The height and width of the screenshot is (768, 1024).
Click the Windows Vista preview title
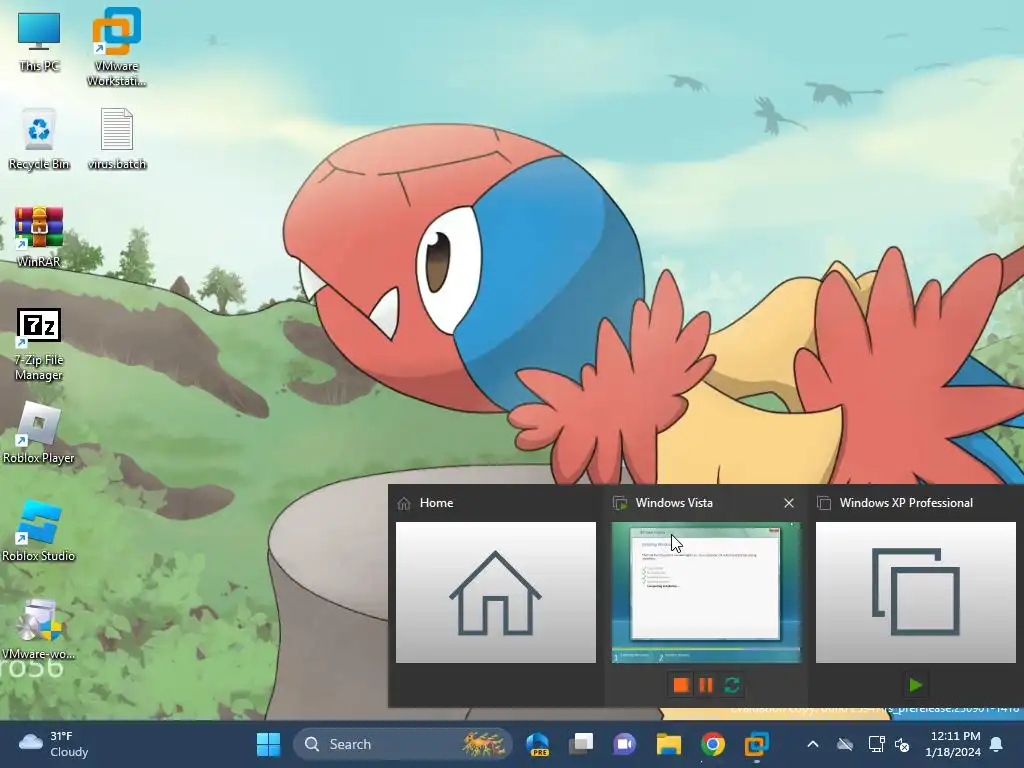tap(674, 503)
